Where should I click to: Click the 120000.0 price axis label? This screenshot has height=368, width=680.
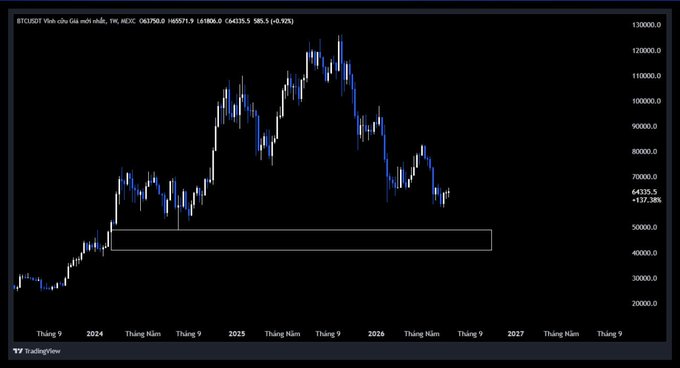pos(646,51)
